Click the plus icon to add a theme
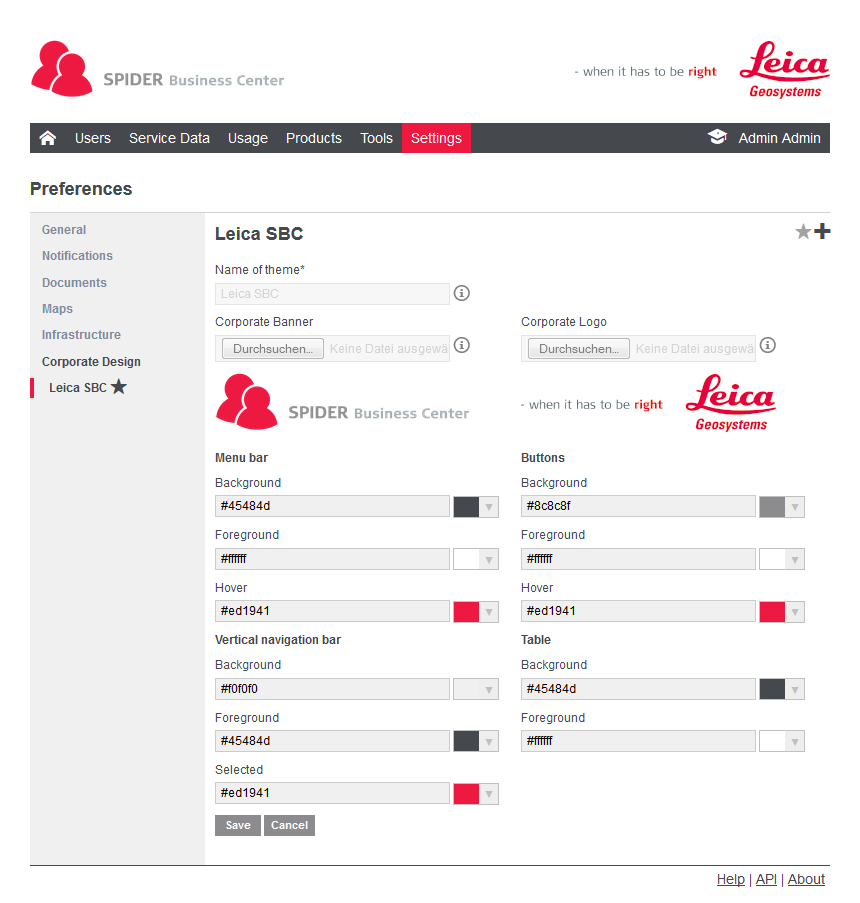Image resolution: width=860 pixels, height=903 pixels. coord(822,232)
